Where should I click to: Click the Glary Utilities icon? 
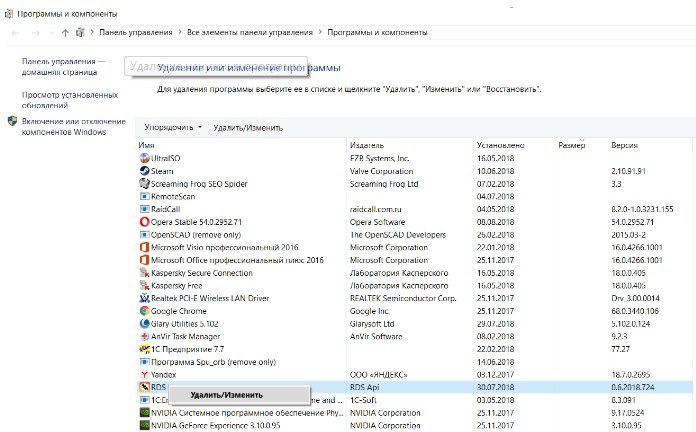tap(144, 324)
